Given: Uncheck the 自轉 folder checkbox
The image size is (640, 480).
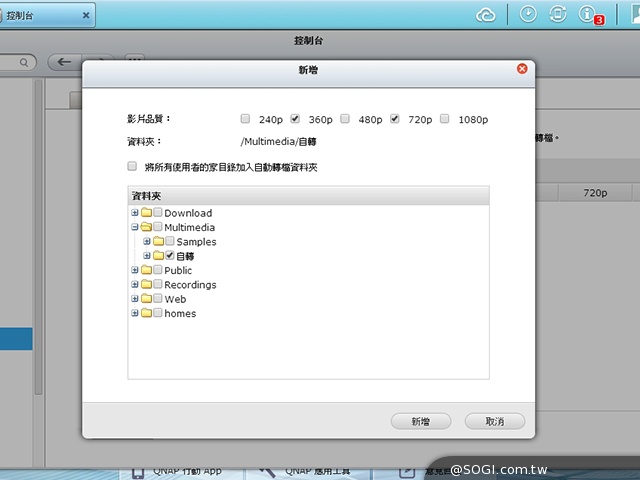Looking at the screenshot, I should [x=170, y=255].
